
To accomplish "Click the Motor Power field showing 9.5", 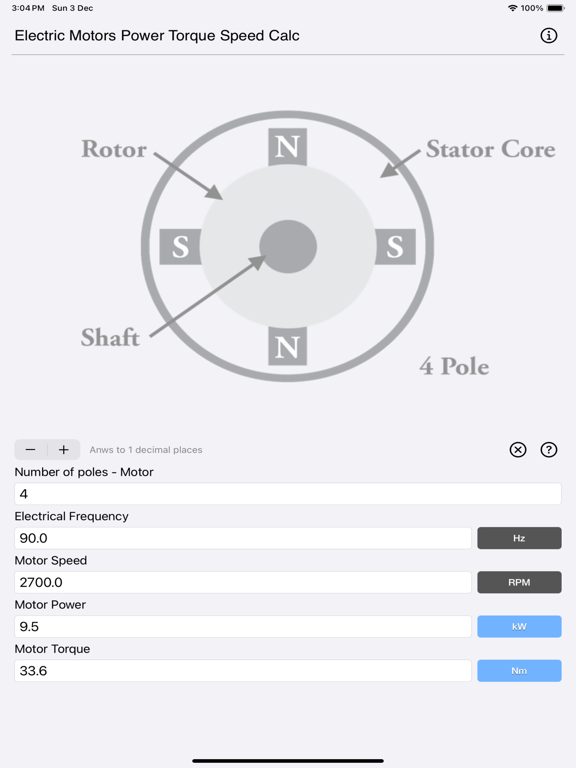I will (243, 626).
